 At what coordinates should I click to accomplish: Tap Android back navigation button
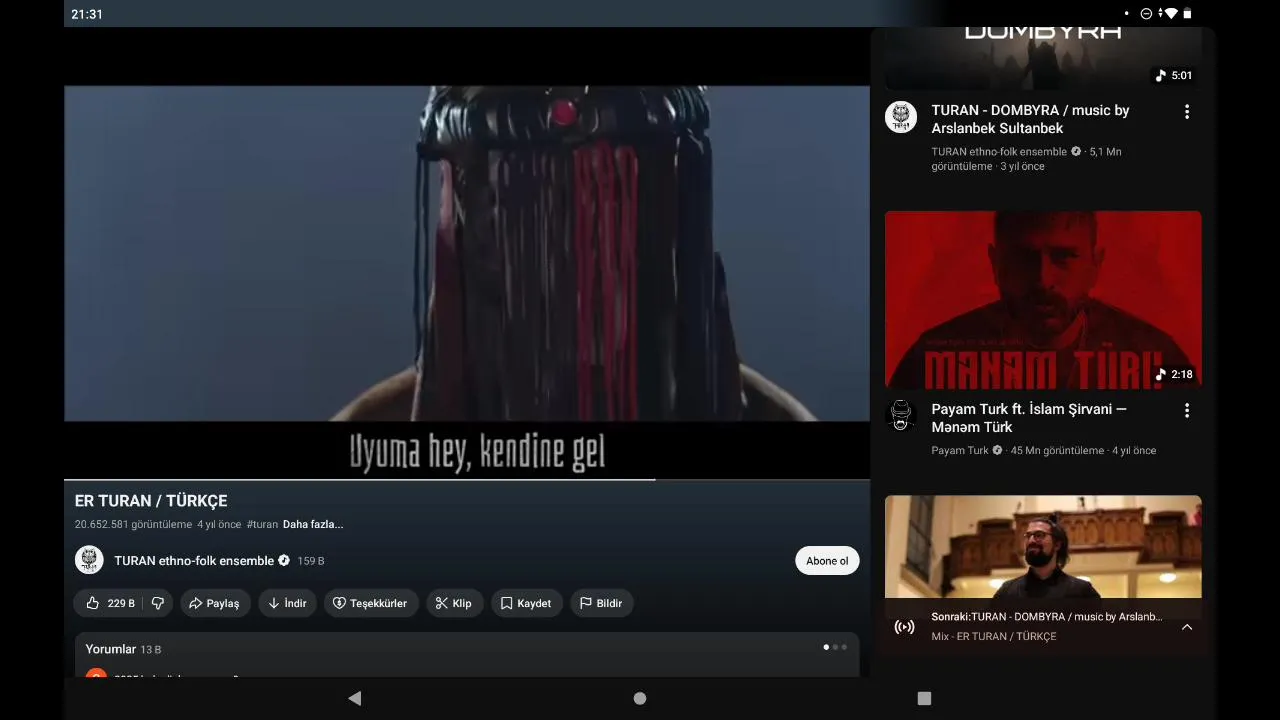354,698
